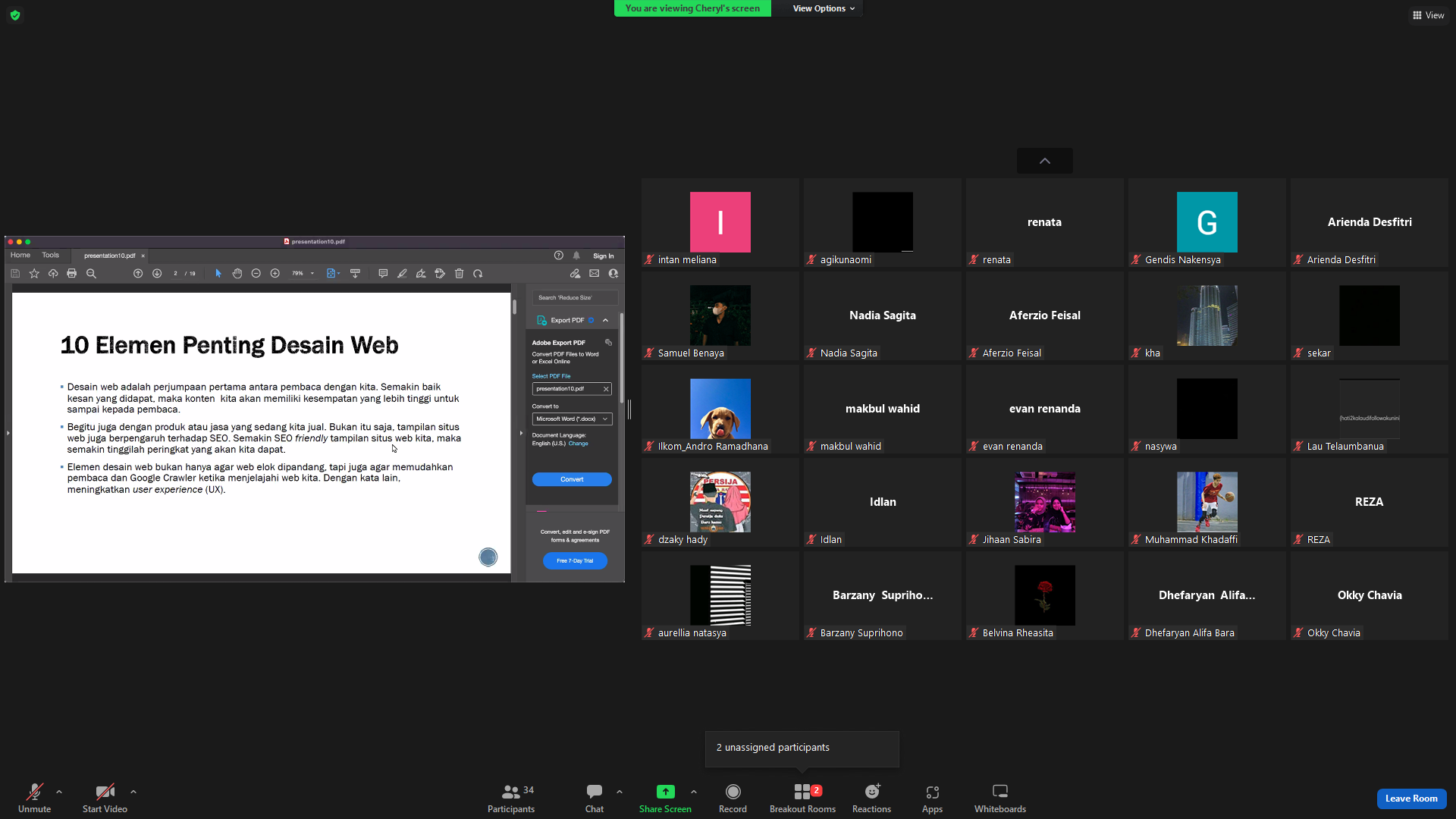Open video options arrow beside Start Video
Image resolution: width=1456 pixels, height=819 pixels.
pos(133,792)
